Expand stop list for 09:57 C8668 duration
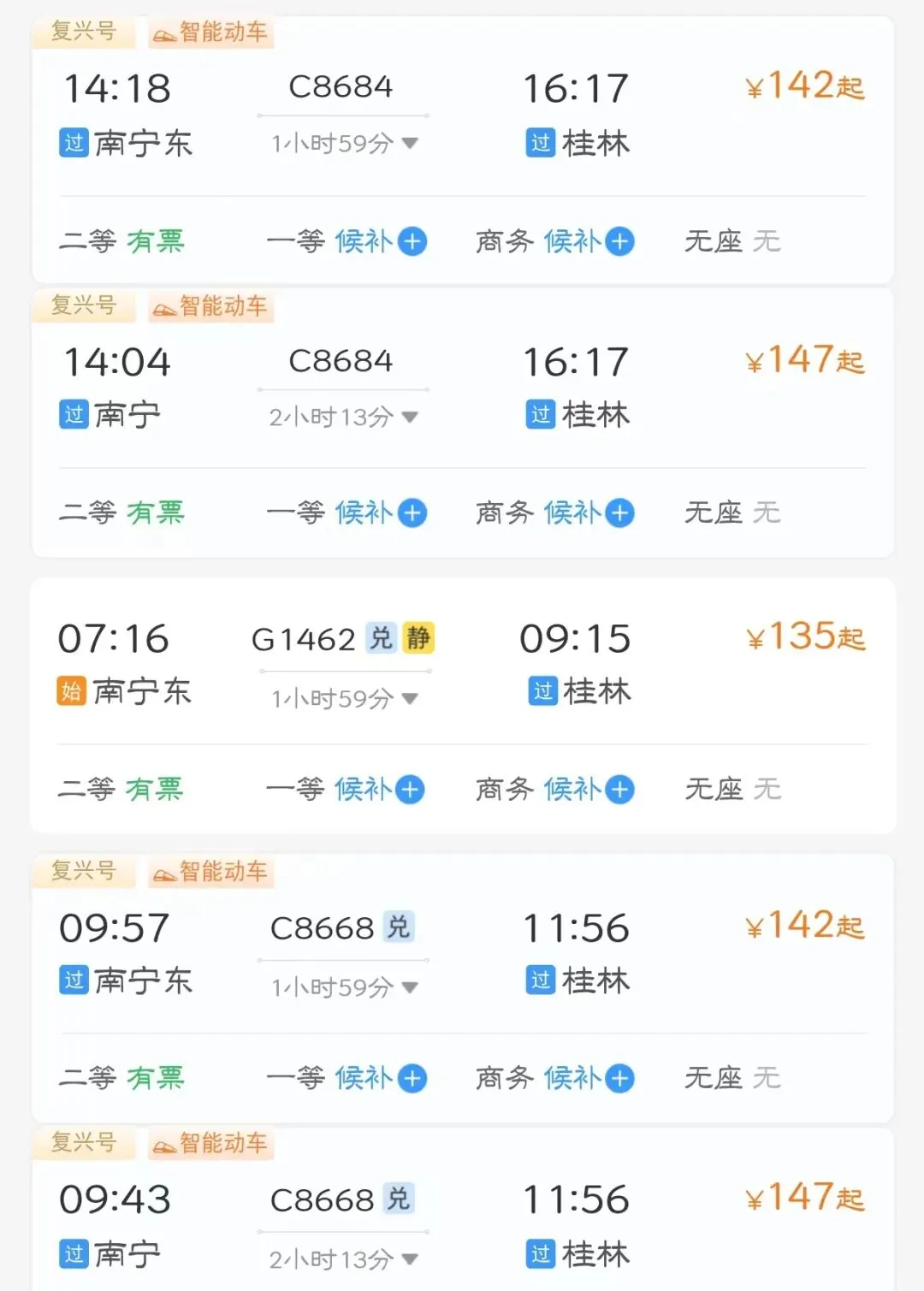924x1291 pixels. (x=410, y=987)
